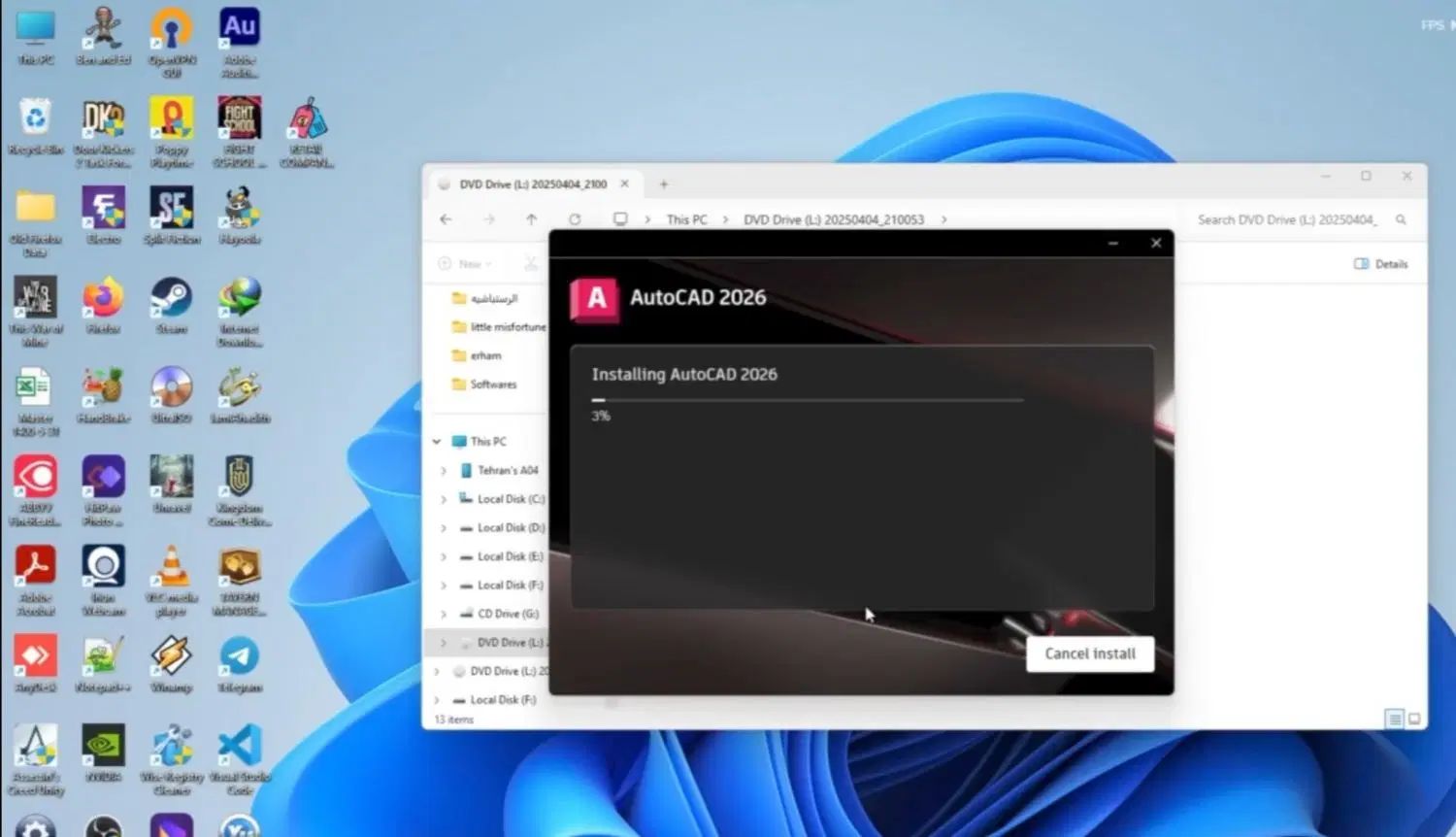1456x837 pixels.
Task: Open the Excel file on desktop
Action: tap(35, 401)
